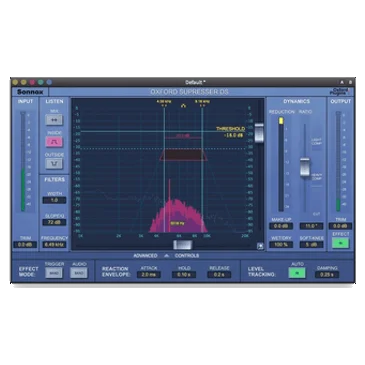Click the Slope/Q value showing 72 dB
Screen dimensions: 365x365
tap(54, 222)
